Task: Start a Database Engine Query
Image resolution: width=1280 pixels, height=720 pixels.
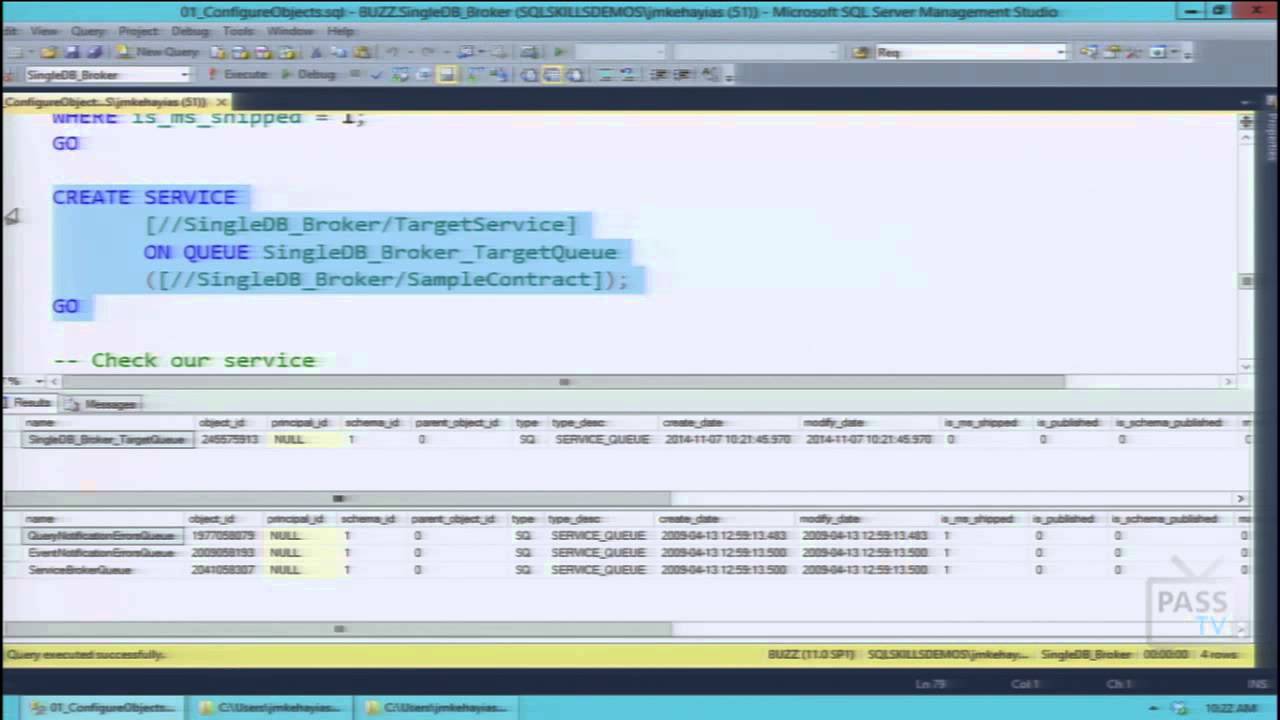Action: [217, 52]
